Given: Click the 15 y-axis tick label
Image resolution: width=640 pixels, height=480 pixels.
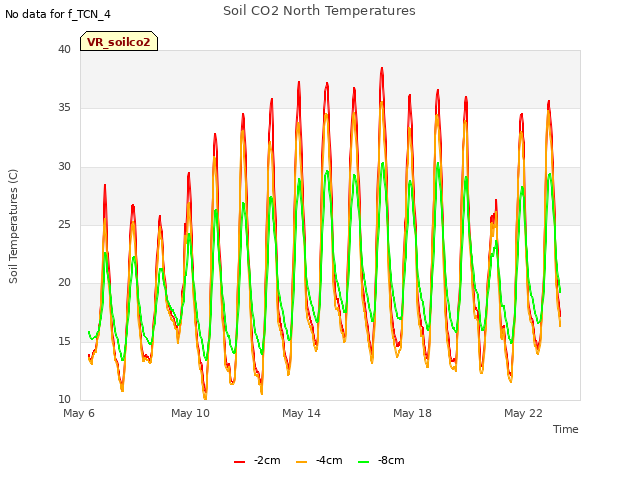Looking at the screenshot, I should [64, 341].
